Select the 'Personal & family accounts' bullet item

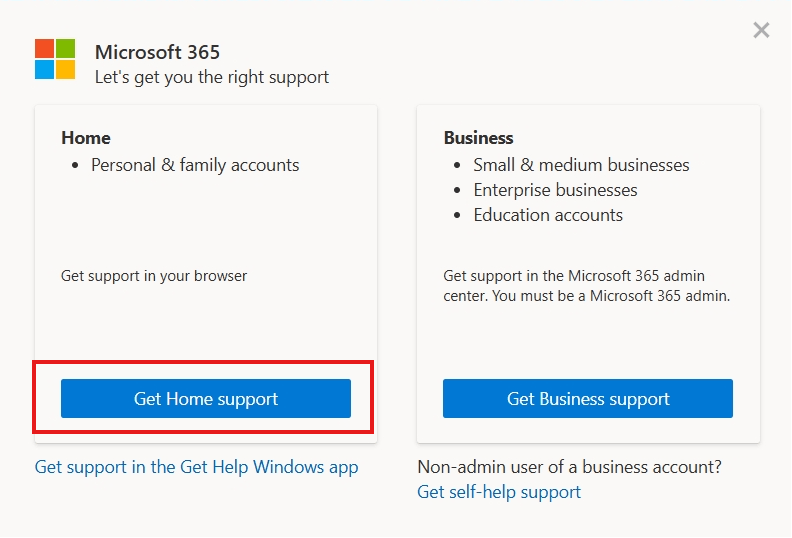click(x=195, y=165)
